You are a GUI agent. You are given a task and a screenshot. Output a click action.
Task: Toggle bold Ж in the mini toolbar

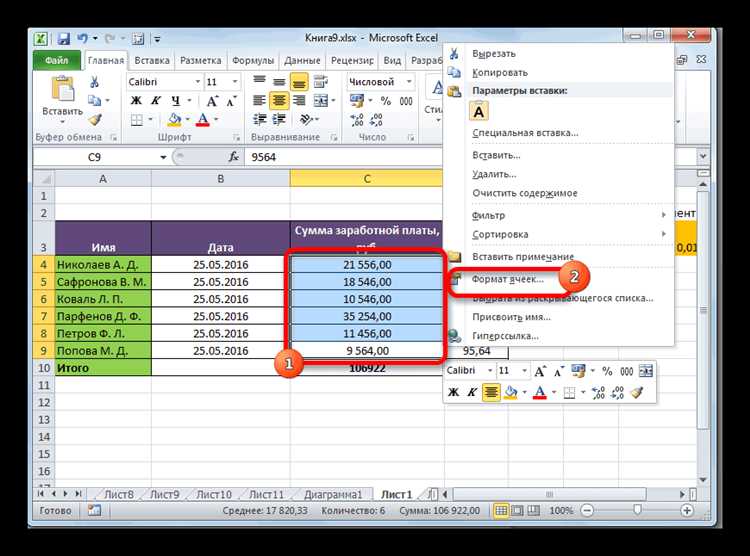(x=453, y=393)
